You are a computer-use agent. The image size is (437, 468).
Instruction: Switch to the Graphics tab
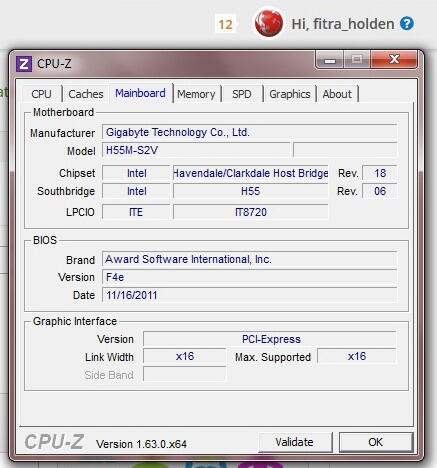290,94
